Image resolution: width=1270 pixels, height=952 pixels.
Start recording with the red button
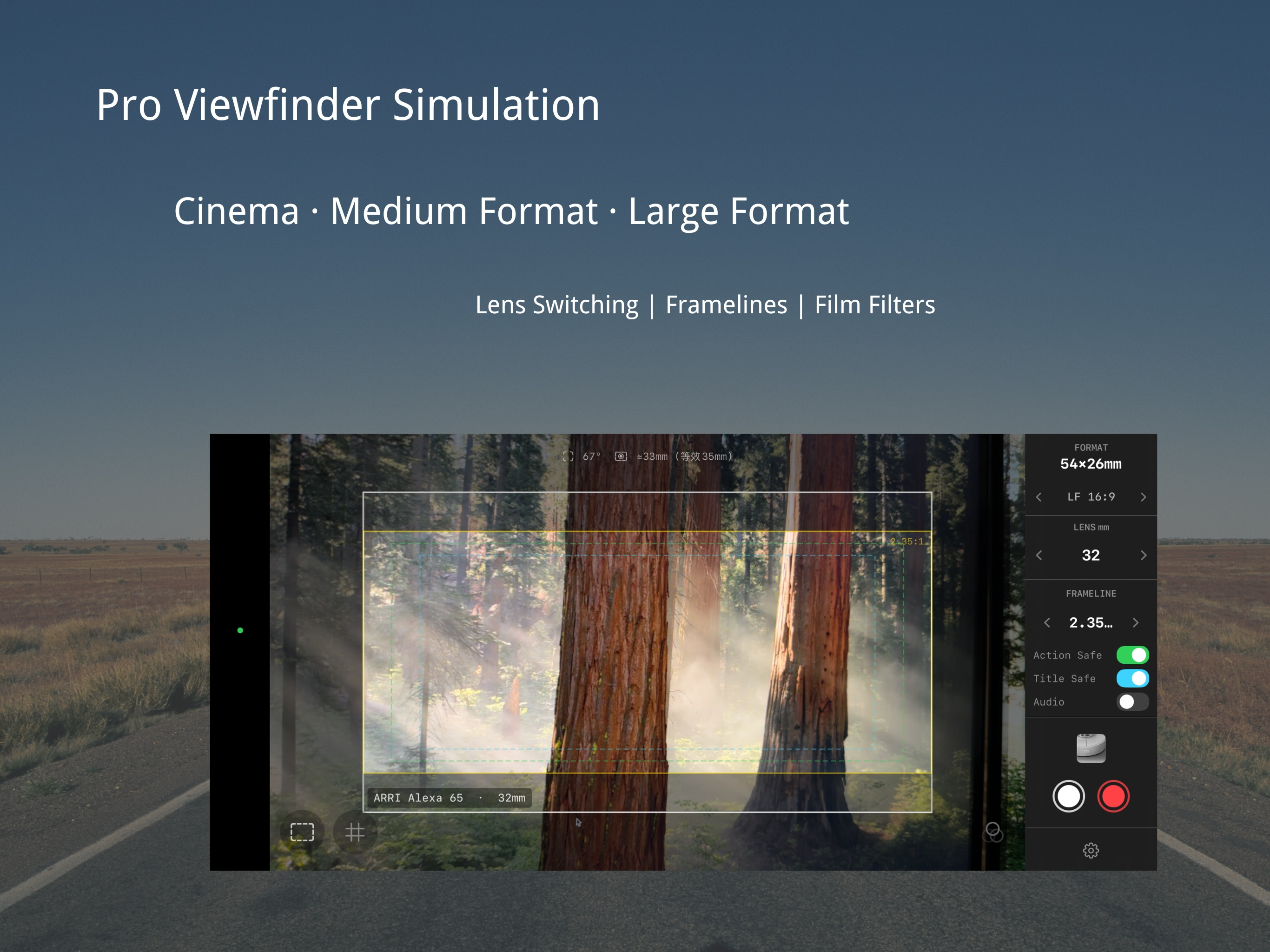pos(1113,796)
